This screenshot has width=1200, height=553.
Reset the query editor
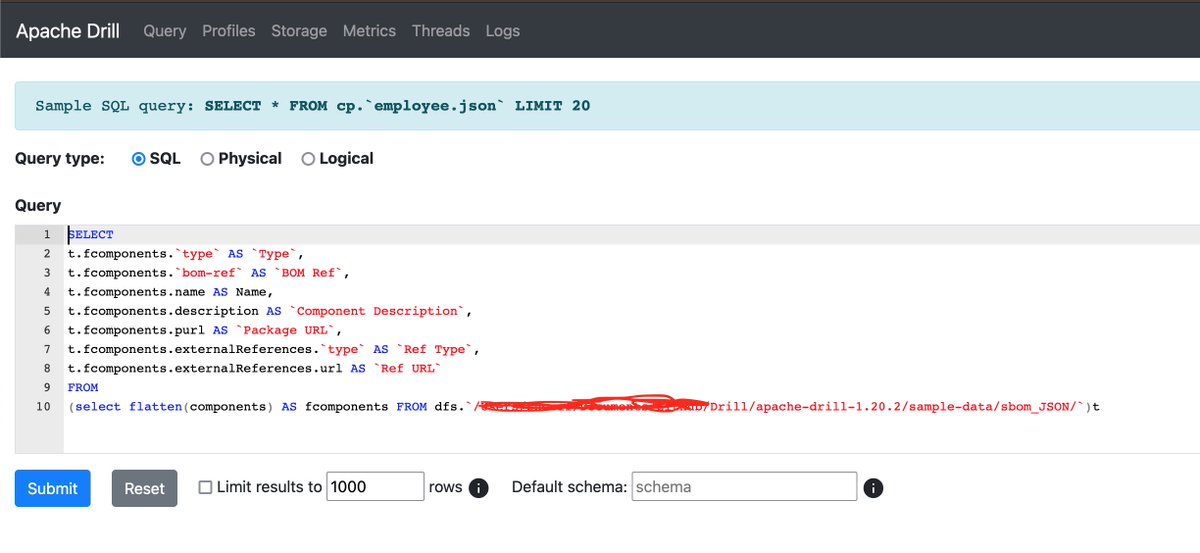[144, 488]
